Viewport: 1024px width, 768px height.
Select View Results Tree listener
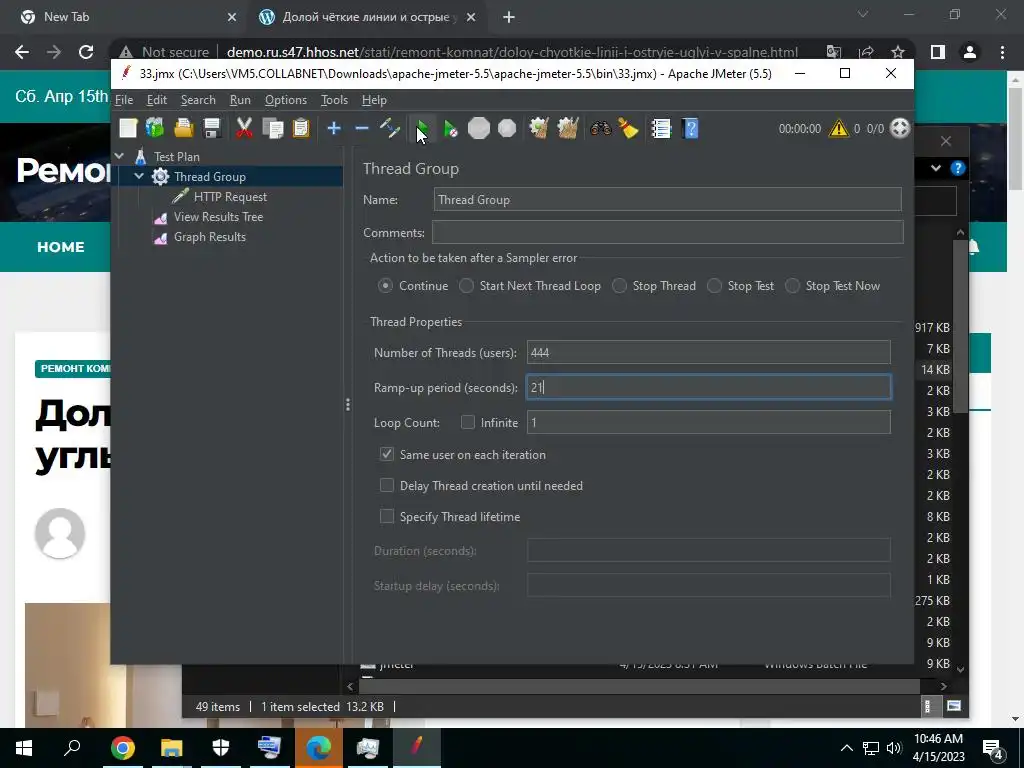click(x=218, y=217)
